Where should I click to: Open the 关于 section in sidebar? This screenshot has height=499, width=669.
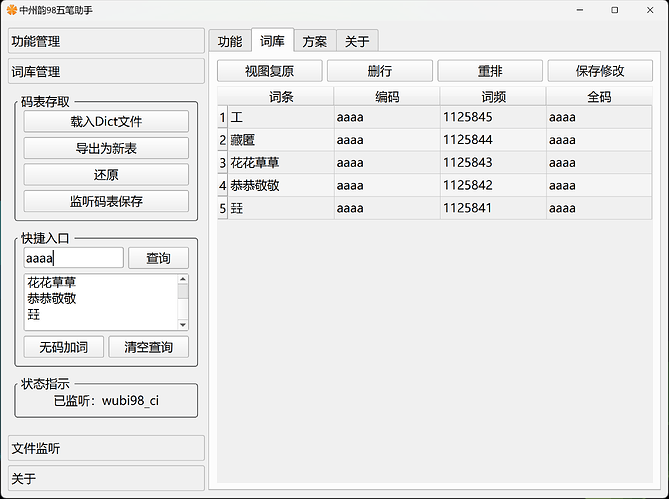pos(106,478)
